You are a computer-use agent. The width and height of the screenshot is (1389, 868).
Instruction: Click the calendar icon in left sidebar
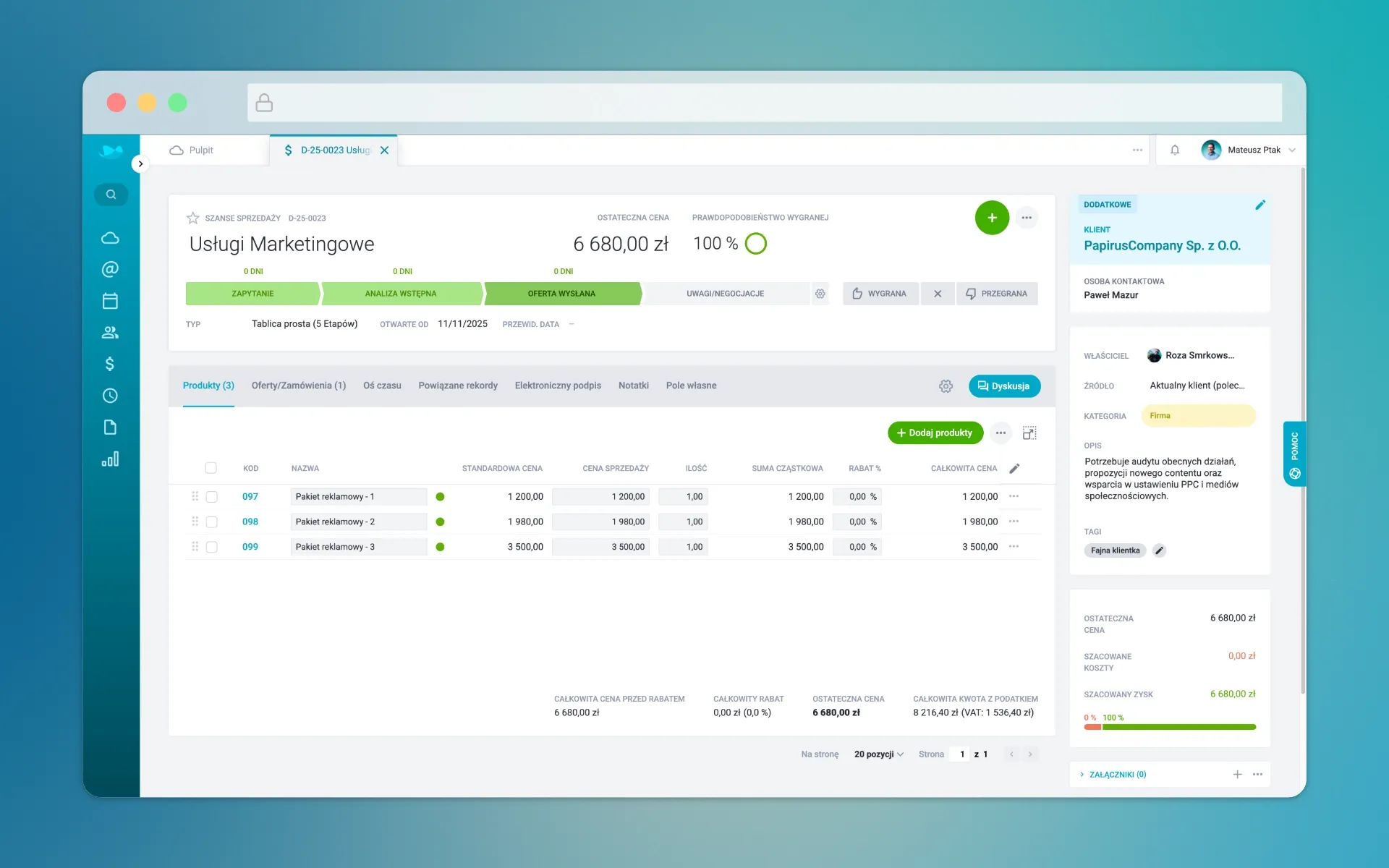point(110,301)
